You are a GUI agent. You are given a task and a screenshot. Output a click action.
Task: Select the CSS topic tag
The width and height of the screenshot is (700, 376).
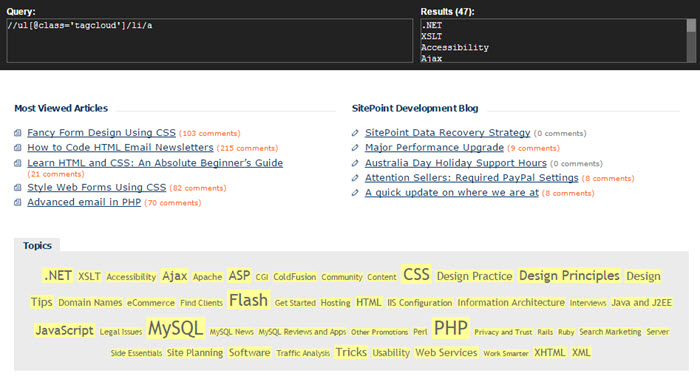click(x=416, y=274)
